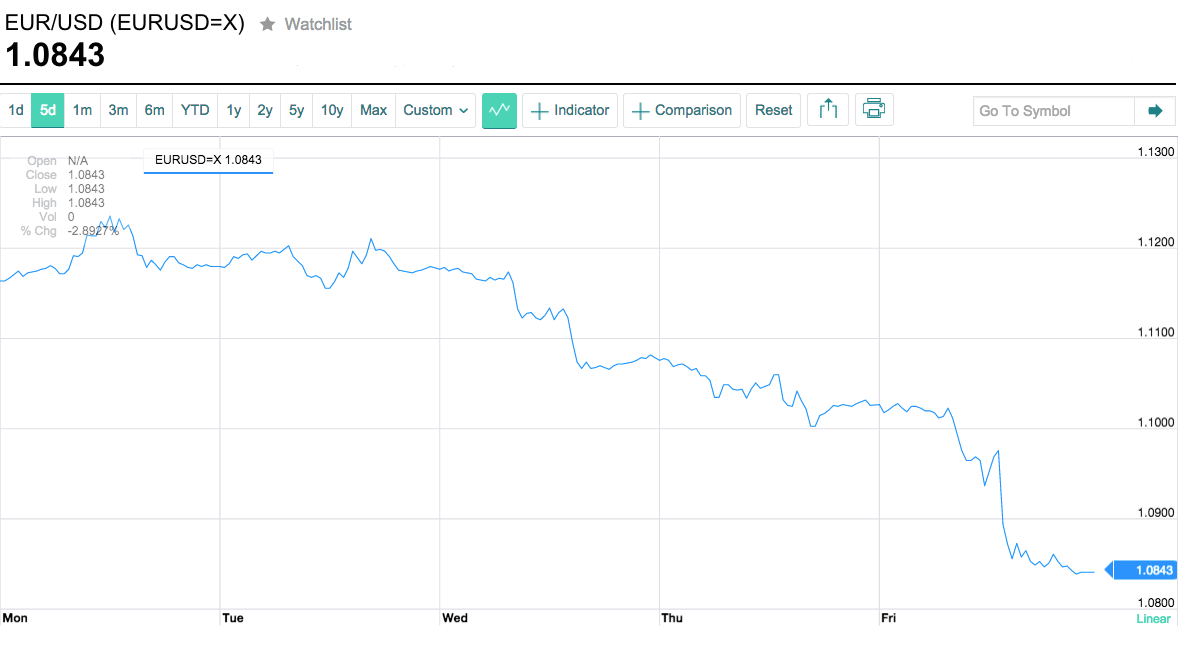
Task: Expand the EURUSD=X series label
Action: [208, 160]
